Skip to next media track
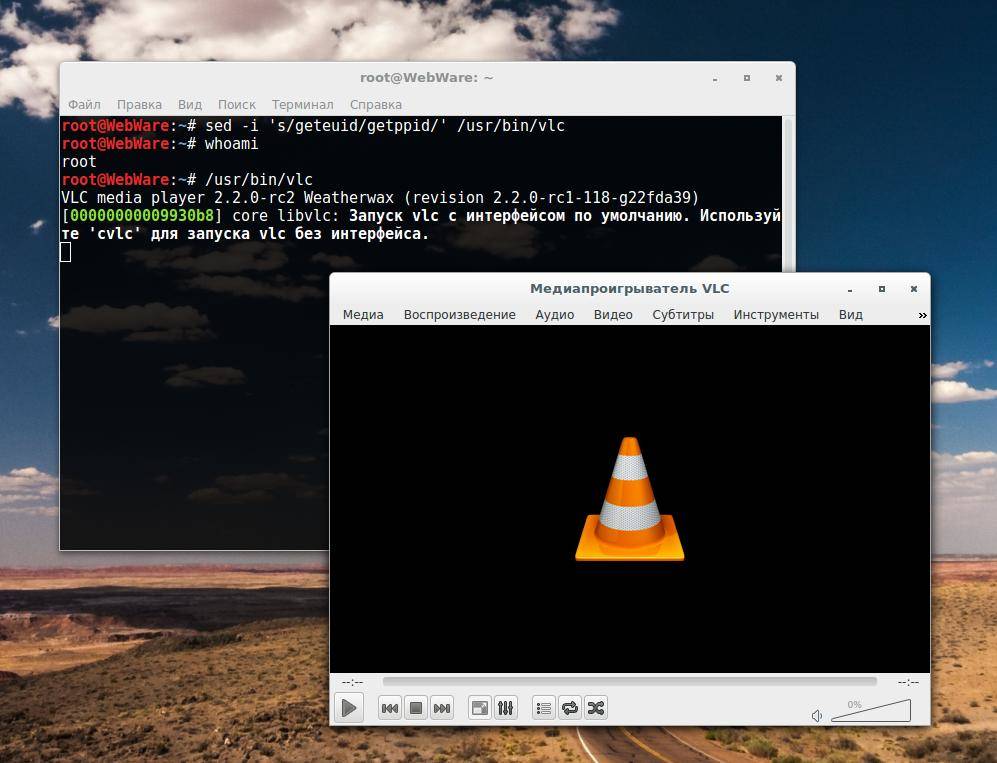Image resolution: width=997 pixels, height=763 pixels. click(x=441, y=708)
